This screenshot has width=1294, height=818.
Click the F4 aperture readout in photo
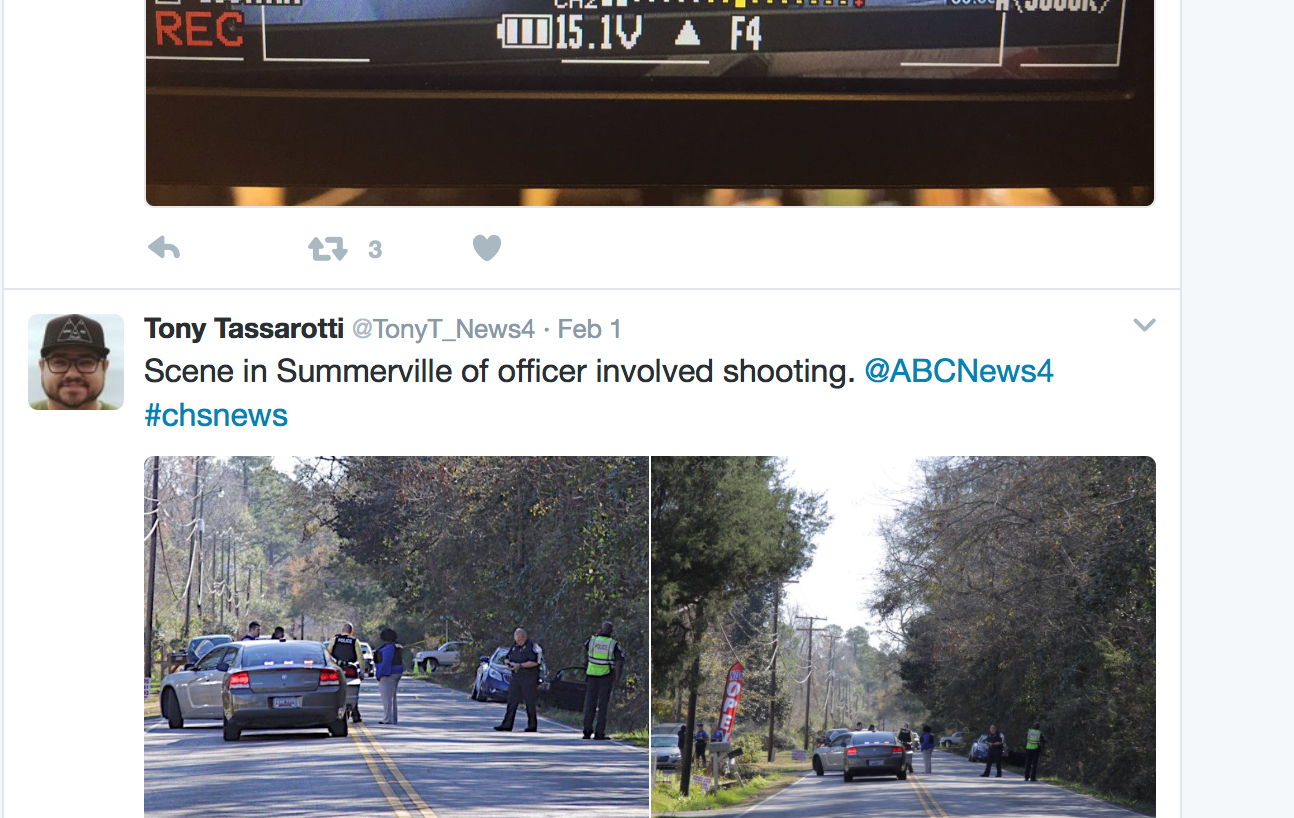pos(746,33)
